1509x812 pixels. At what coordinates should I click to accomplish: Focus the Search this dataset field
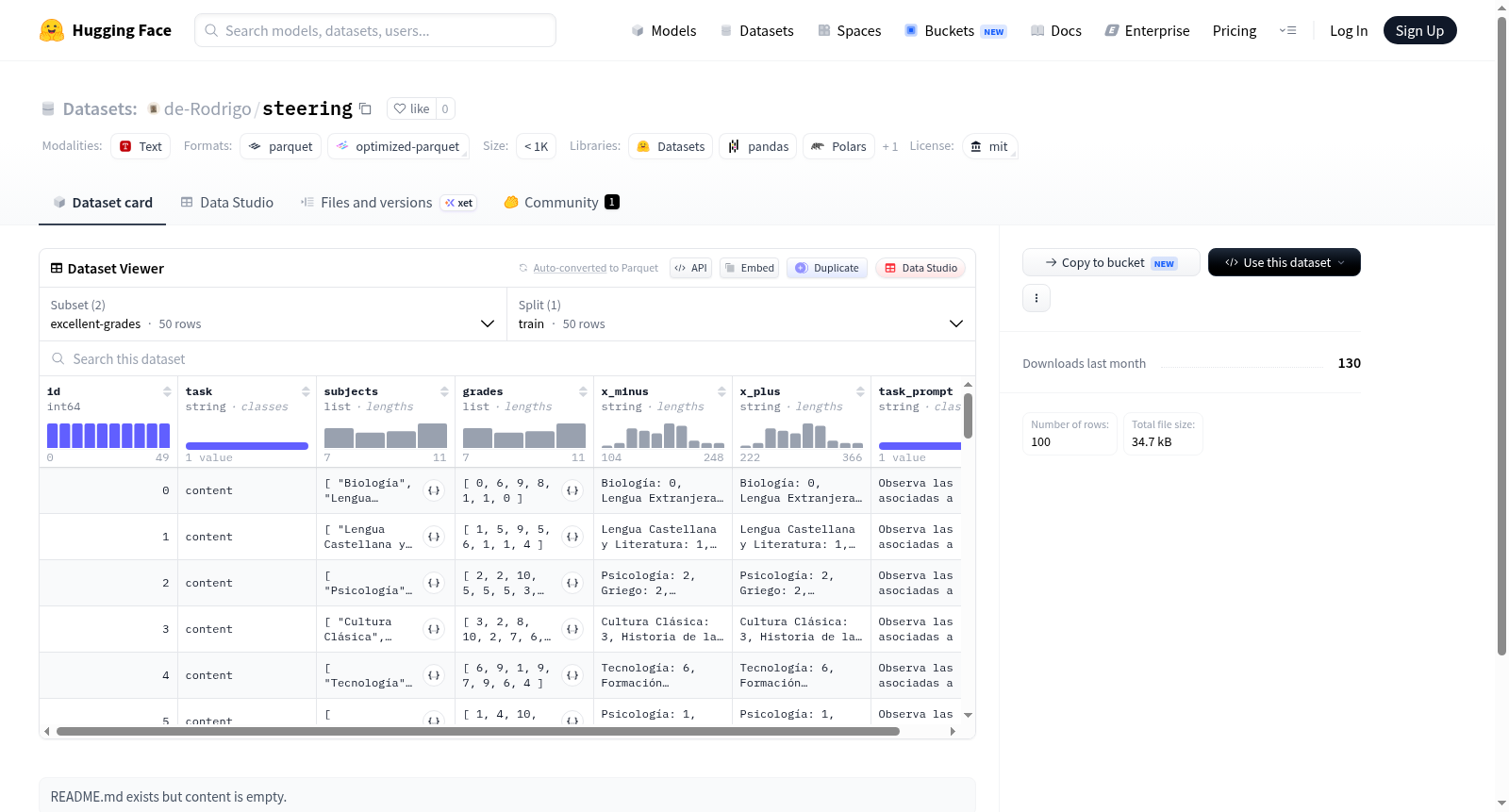(507, 359)
